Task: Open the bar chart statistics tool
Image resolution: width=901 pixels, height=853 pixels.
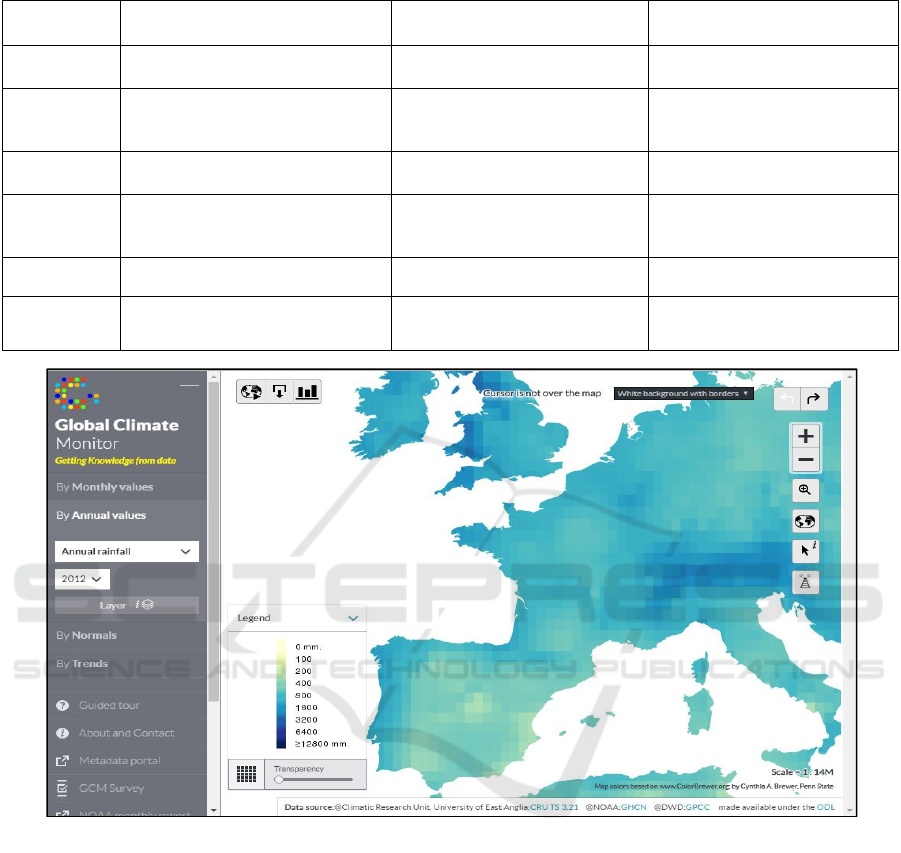Action: point(307,392)
